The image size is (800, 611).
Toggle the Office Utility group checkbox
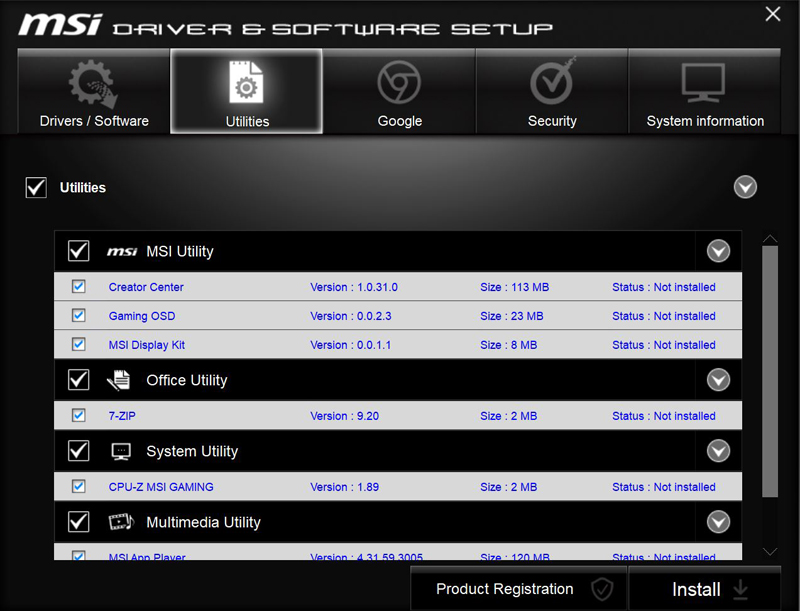pyautogui.click(x=79, y=380)
